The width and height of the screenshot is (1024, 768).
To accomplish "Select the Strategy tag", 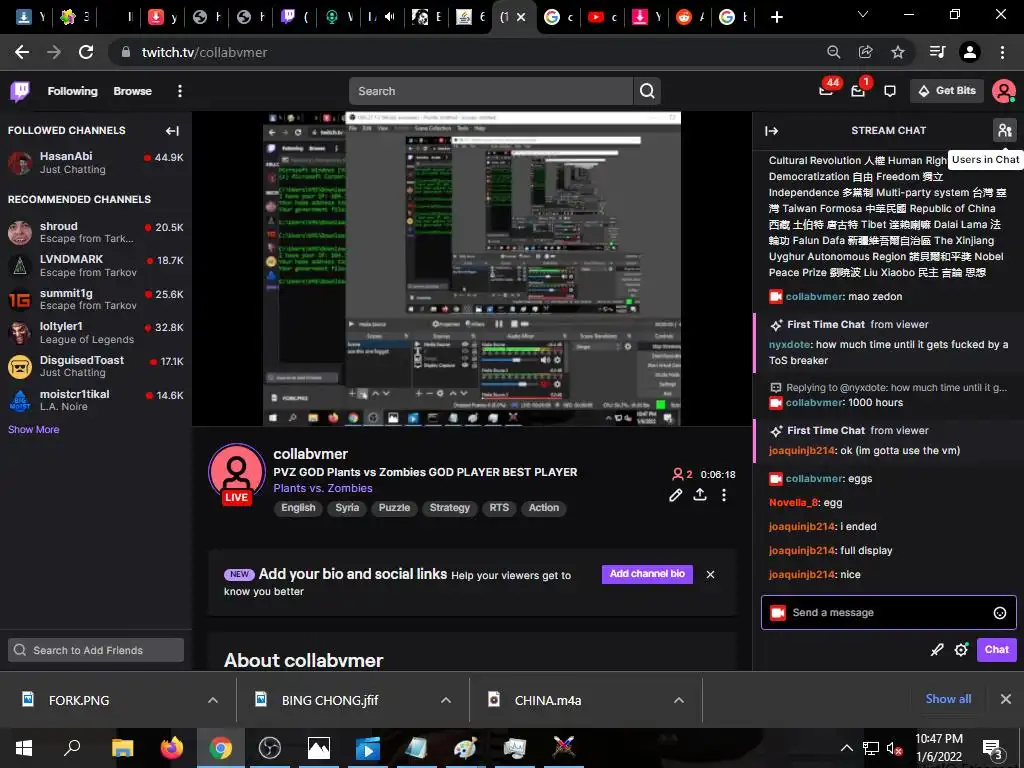I will pos(449,508).
